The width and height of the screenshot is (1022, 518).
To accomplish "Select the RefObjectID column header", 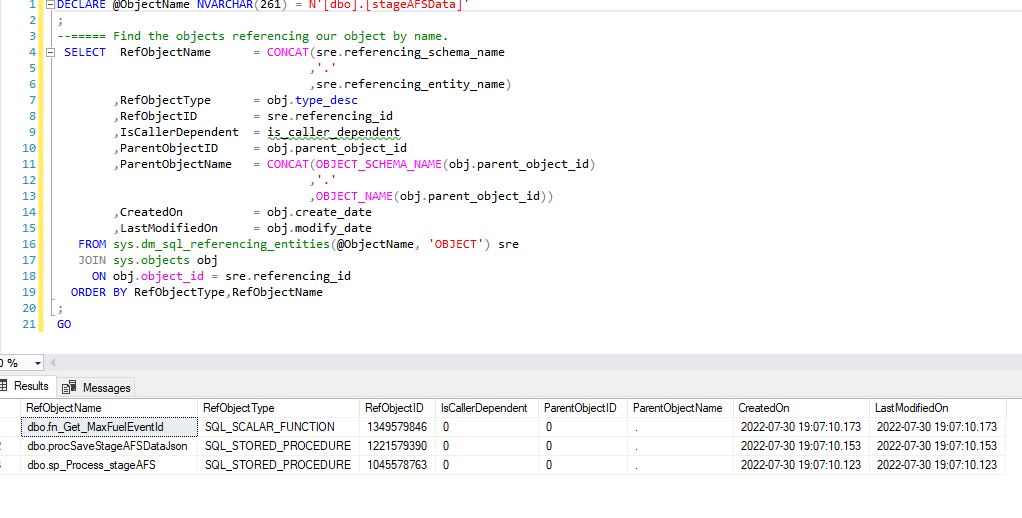I will click(x=398, y=408).
